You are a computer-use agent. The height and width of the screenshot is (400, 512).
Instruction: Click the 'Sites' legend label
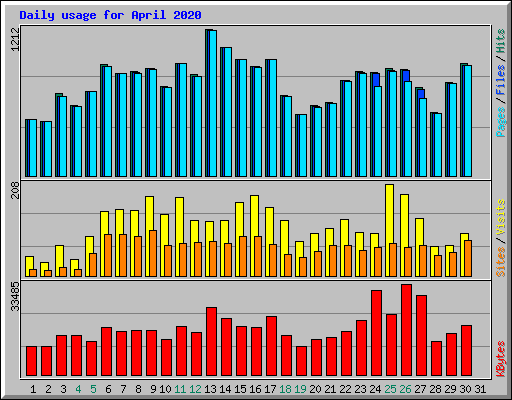pyautogui.click(x=501, y=262)
